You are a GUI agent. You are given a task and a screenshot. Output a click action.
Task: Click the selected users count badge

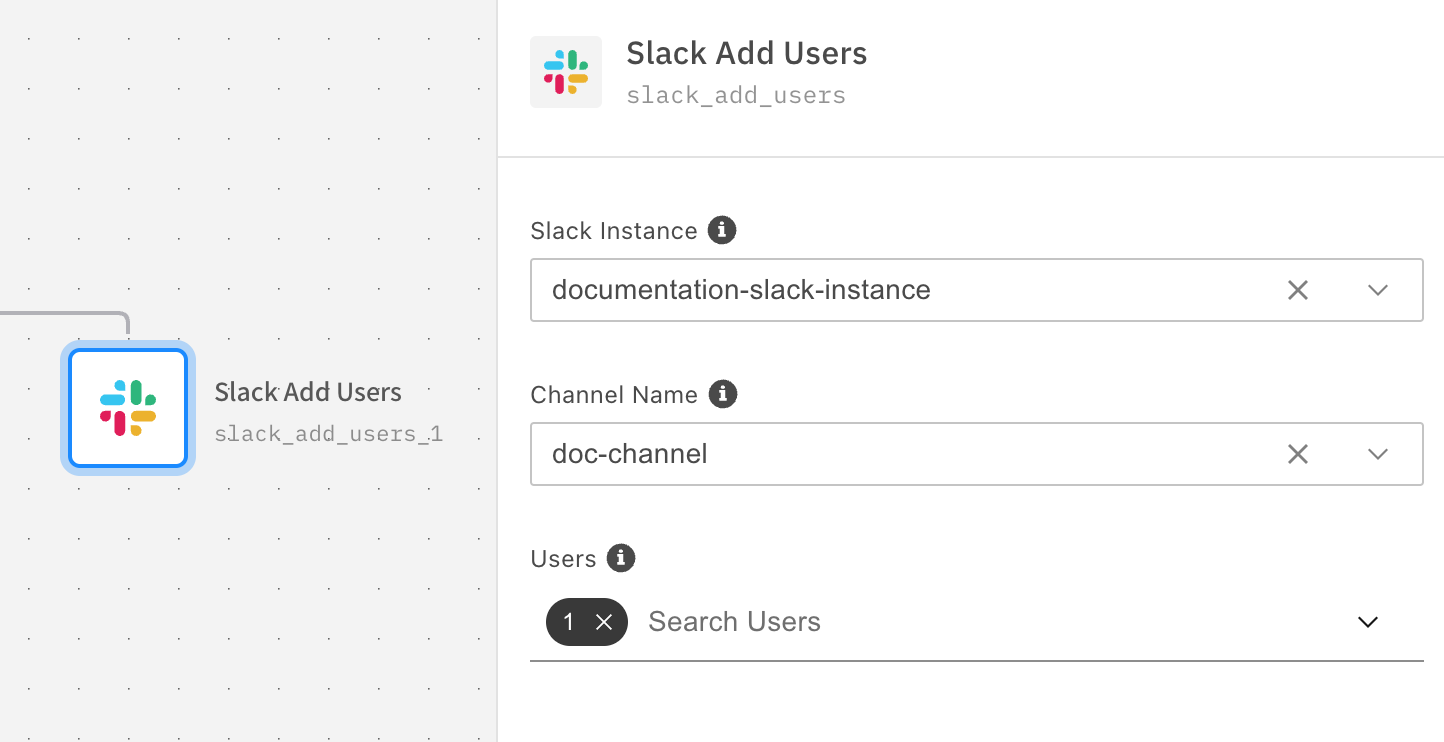[569, 622]
